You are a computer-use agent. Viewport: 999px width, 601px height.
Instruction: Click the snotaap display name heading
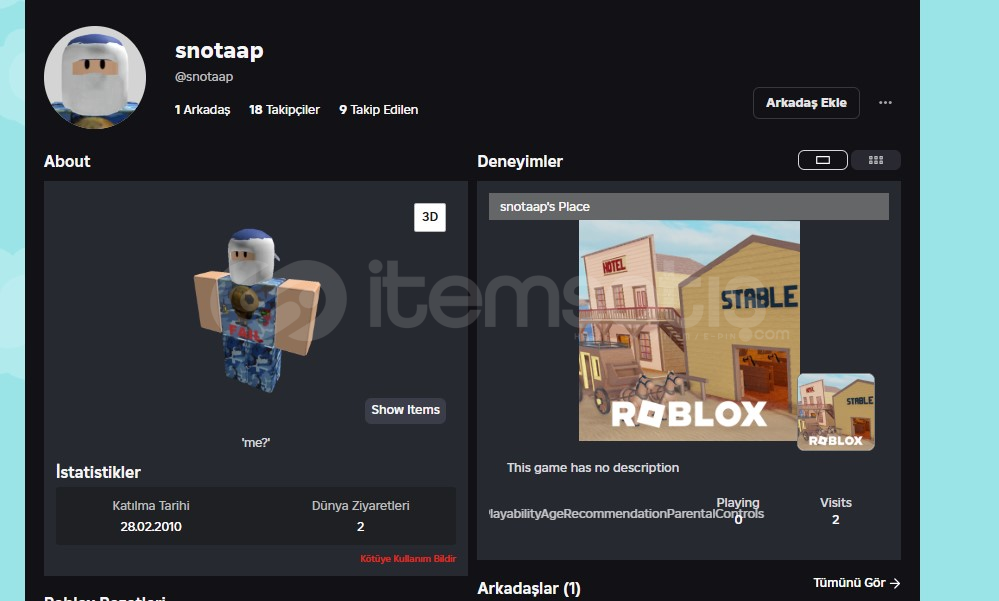pos(219,50)
